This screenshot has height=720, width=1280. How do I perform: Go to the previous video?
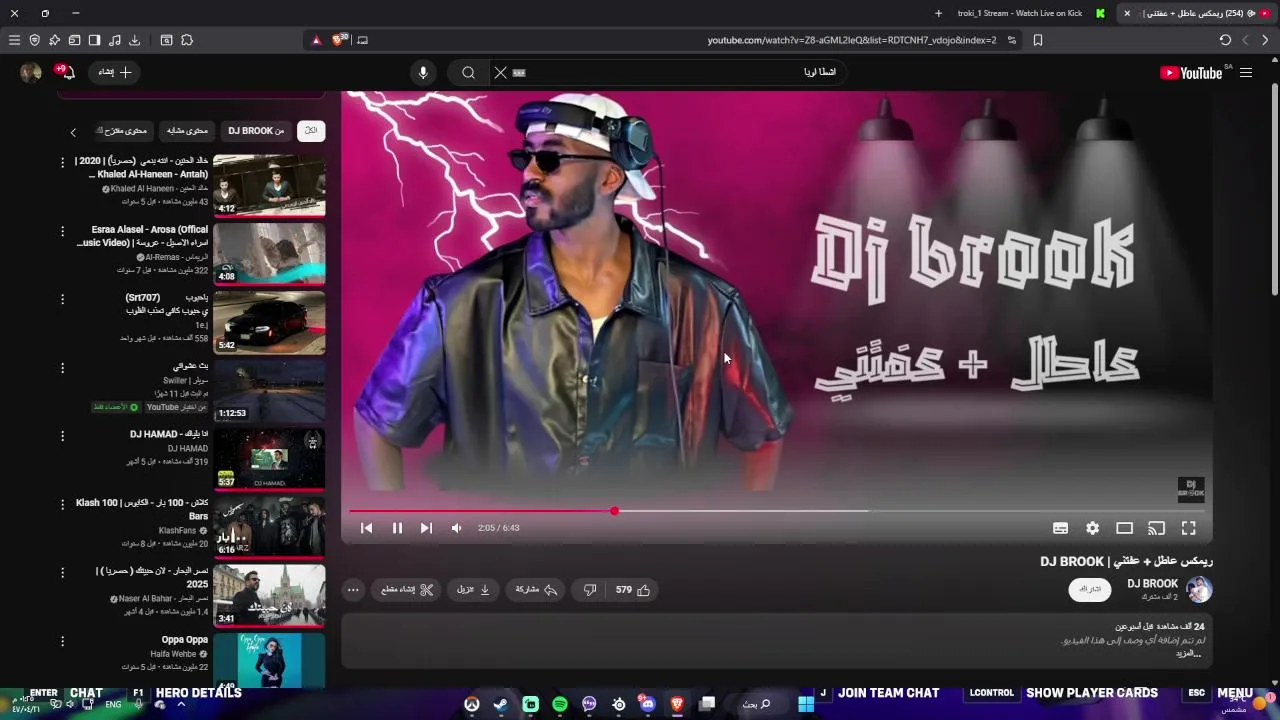coord(366,528)
